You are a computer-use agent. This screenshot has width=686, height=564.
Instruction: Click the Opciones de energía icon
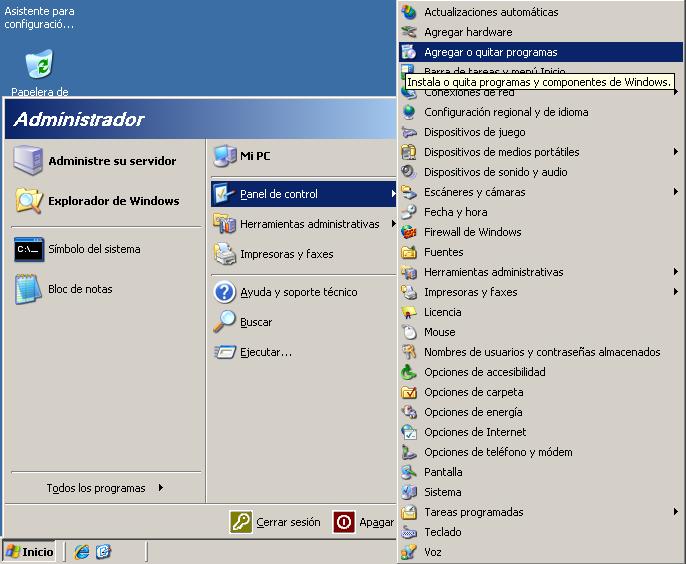tap(409, 412)
